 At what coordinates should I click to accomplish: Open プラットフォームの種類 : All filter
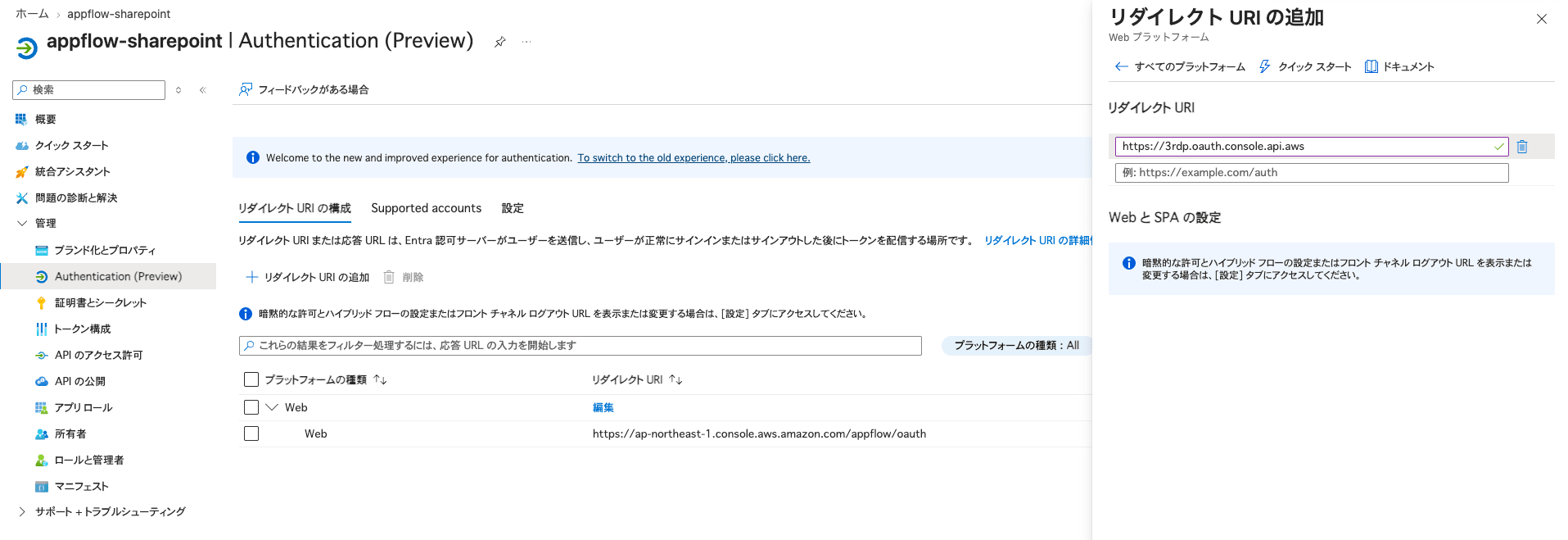pos(1016,346)
